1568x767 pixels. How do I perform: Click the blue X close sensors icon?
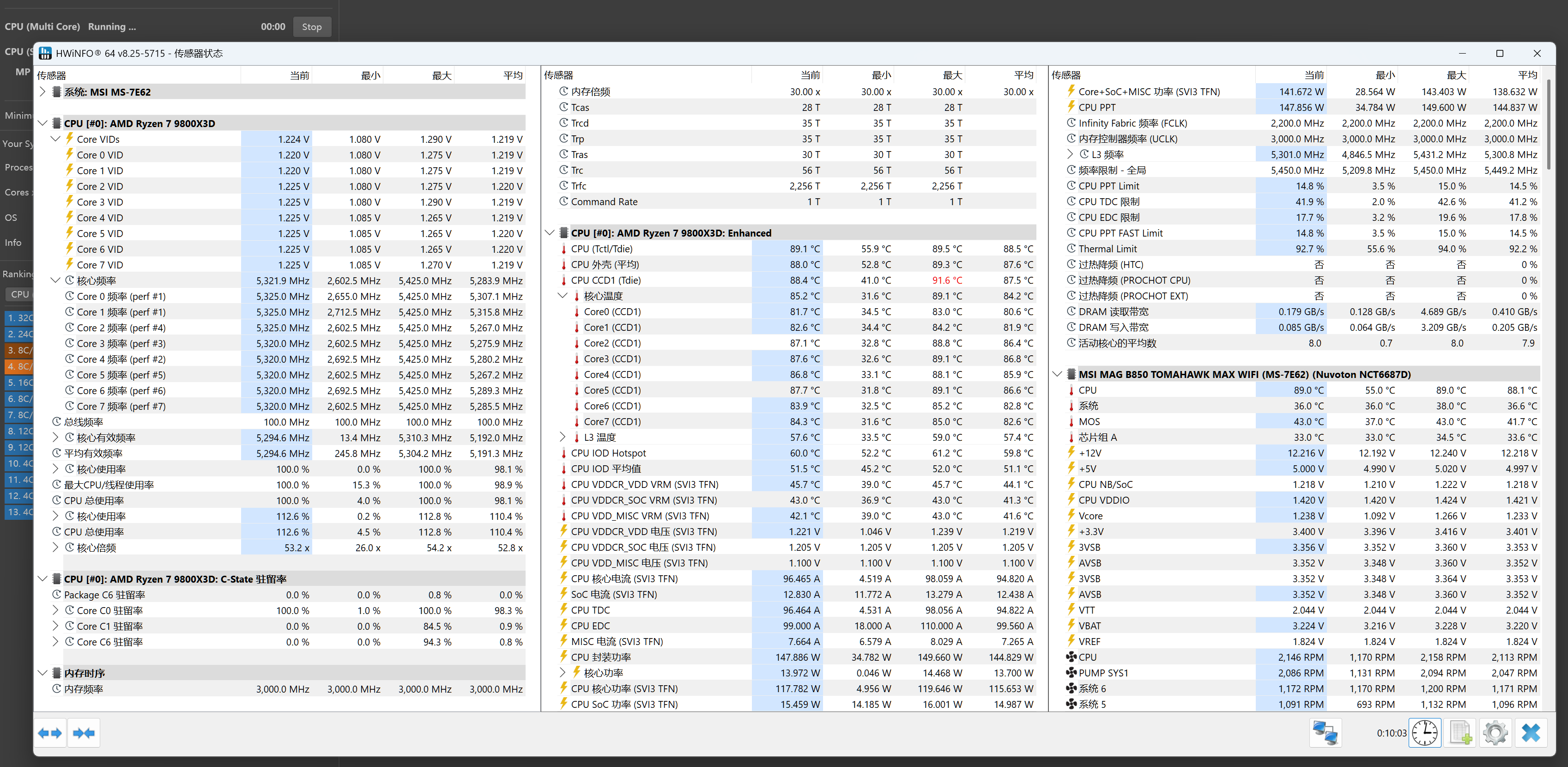[x=1531, y=733]
